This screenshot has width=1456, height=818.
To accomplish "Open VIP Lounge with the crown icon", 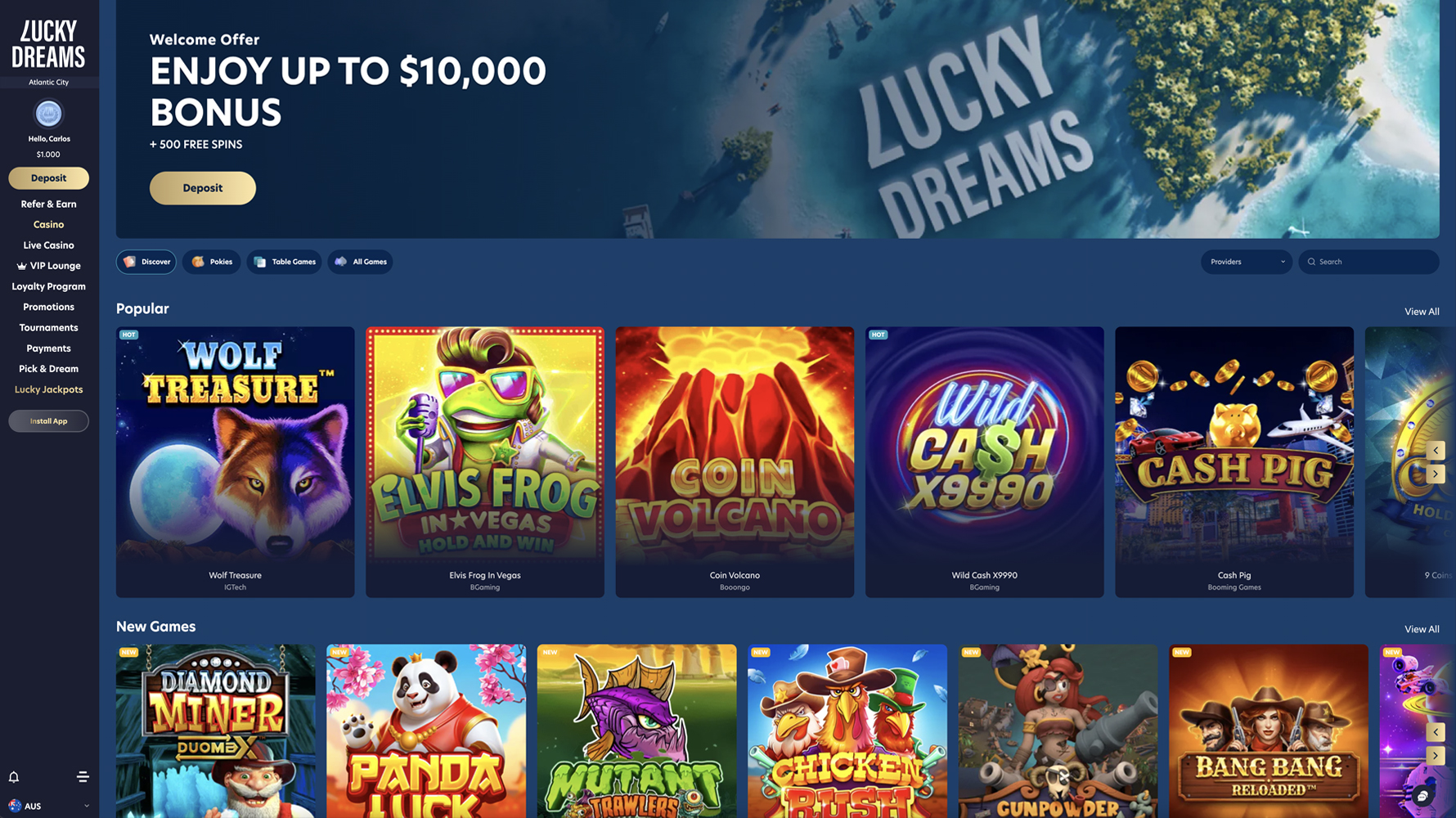I will (48, 266).
